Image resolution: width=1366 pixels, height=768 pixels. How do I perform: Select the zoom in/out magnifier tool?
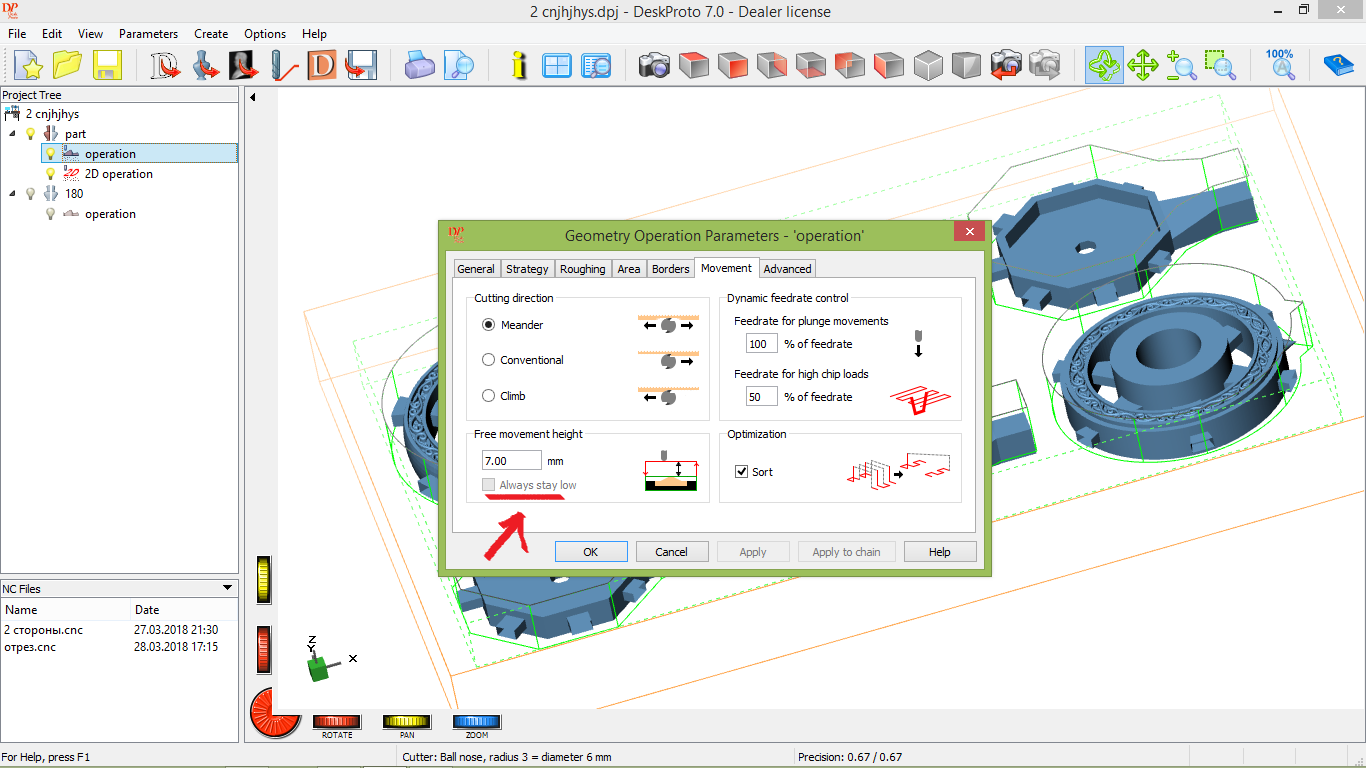click(1182, 66)
